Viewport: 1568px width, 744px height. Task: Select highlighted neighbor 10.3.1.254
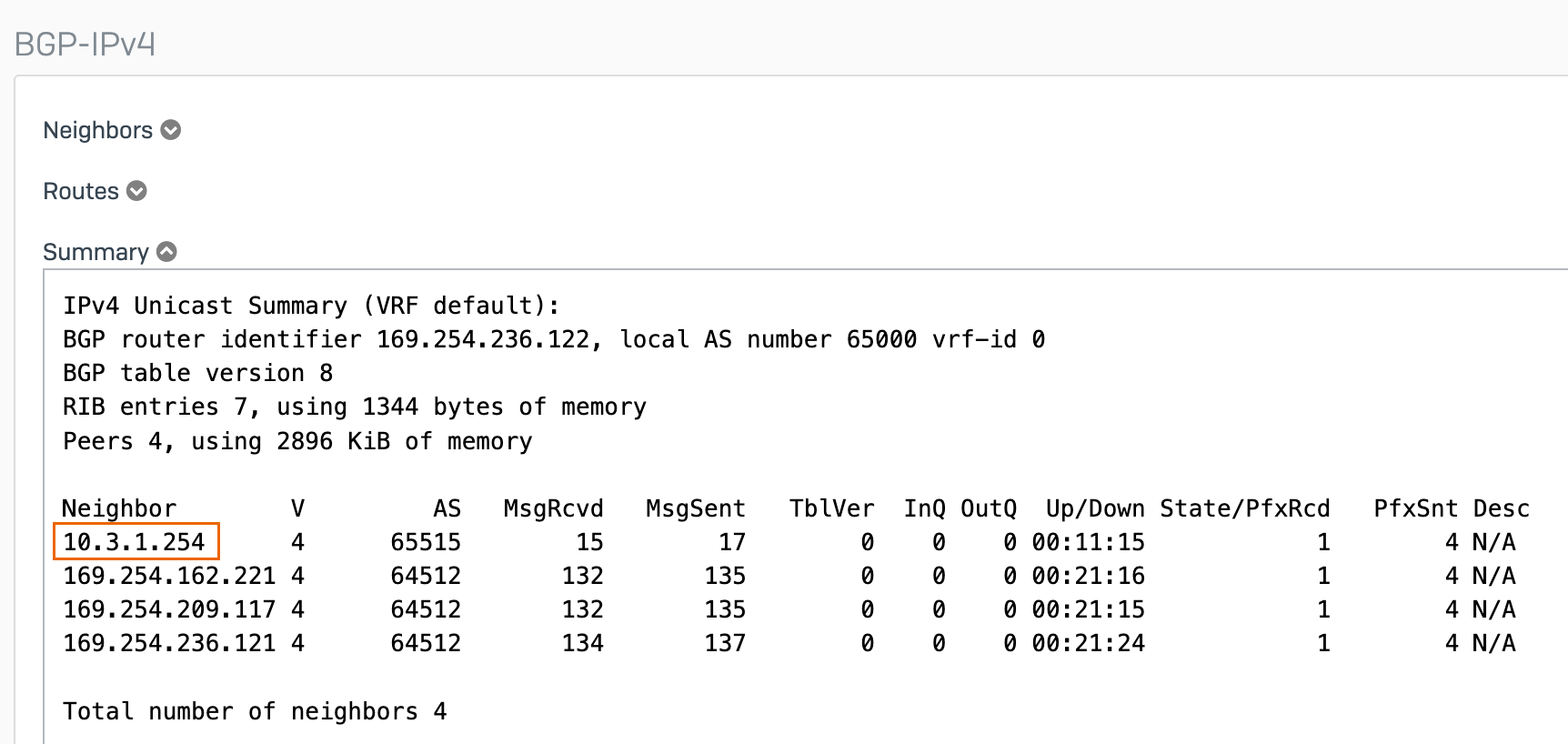(135, 542)
